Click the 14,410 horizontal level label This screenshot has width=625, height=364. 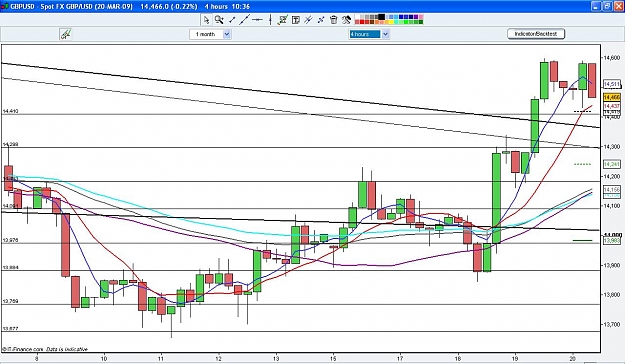tap(10, 111)
